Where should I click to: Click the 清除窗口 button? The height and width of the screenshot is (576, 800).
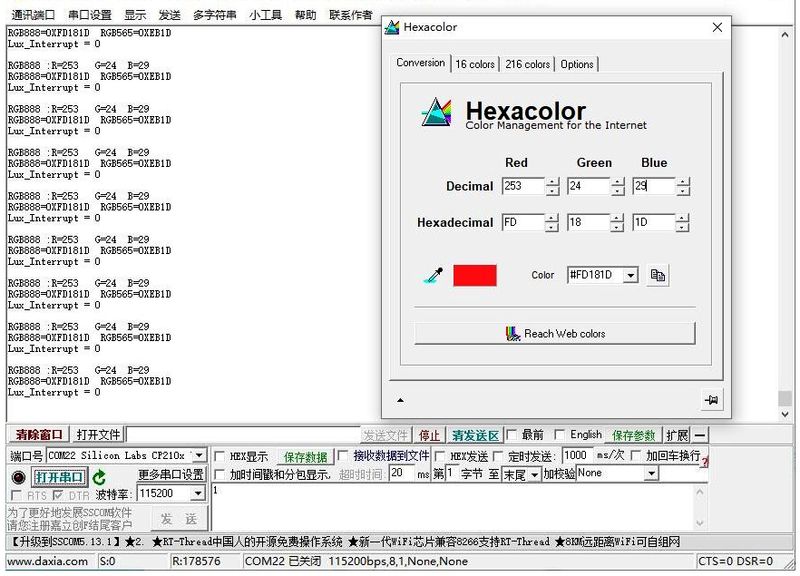39,435
